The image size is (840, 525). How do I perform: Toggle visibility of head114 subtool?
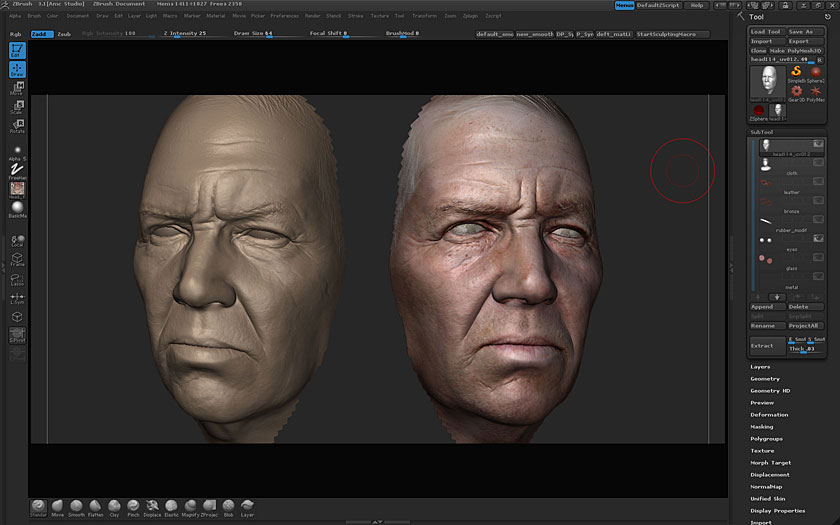818,144
